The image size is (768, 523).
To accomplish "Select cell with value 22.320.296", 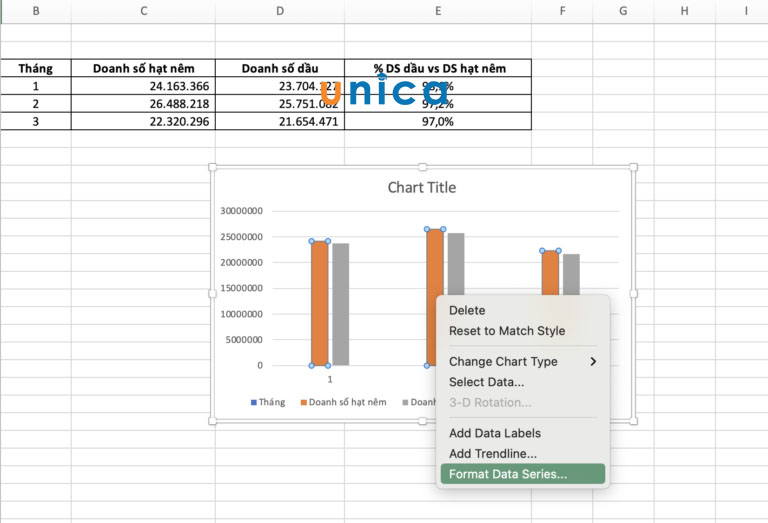I will pos(144,121).
